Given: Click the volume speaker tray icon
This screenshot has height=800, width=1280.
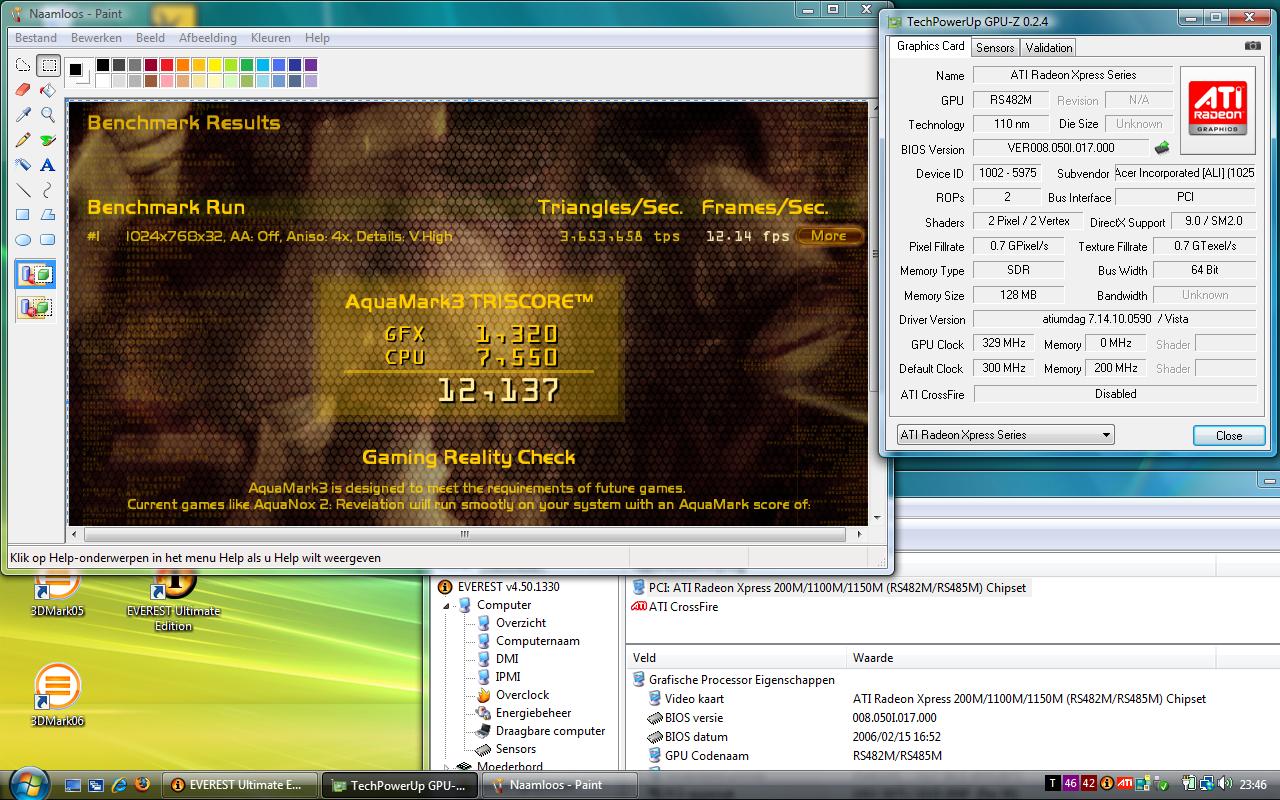Looking at the screenshot, I should [1227, 784].
